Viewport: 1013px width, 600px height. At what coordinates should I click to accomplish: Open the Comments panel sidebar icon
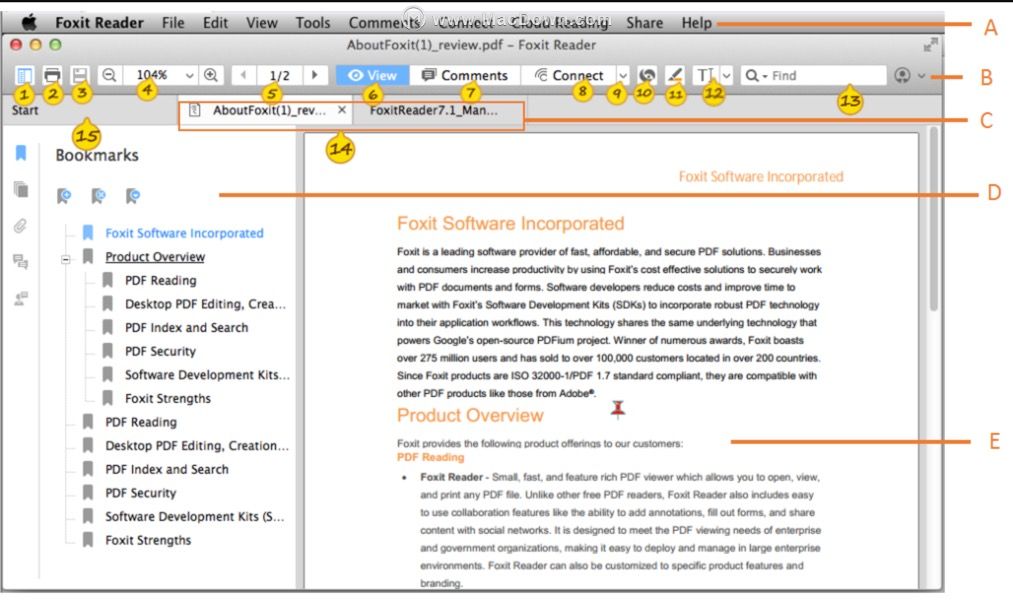point(21,262)
